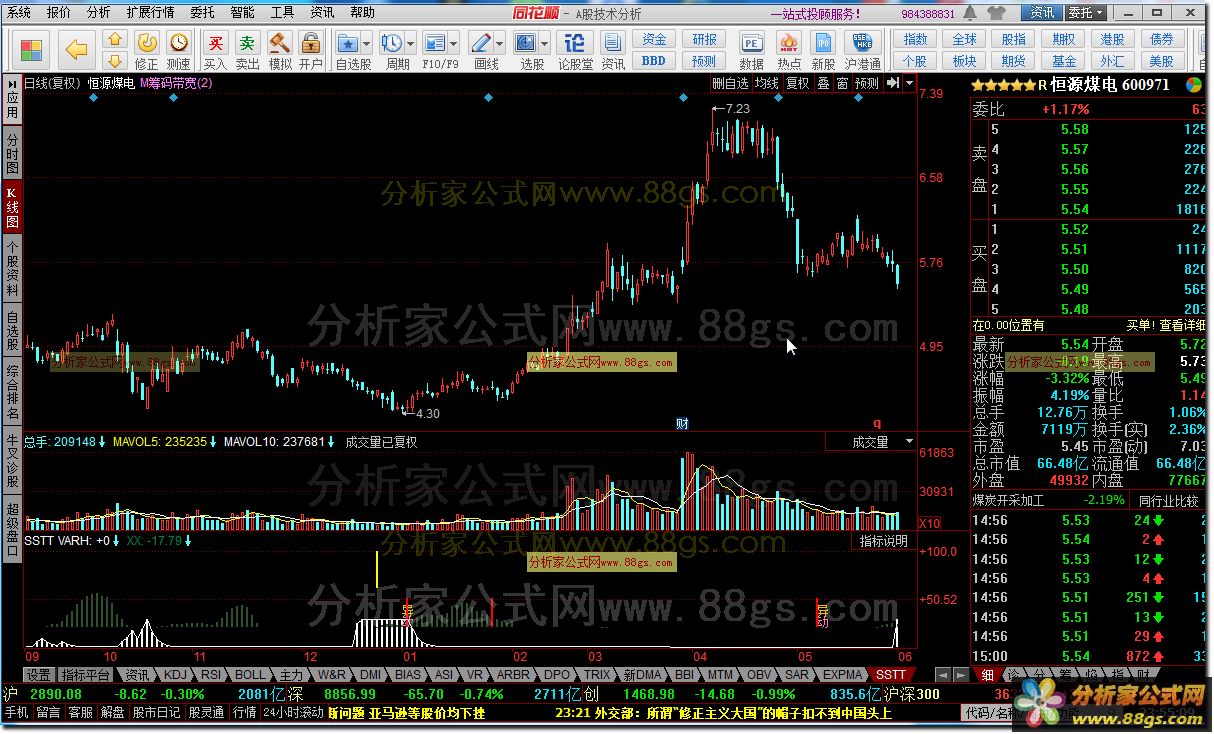Click the 研报 toolbar button
Screen dimensions: 1214x734
(x=705, y=39)
